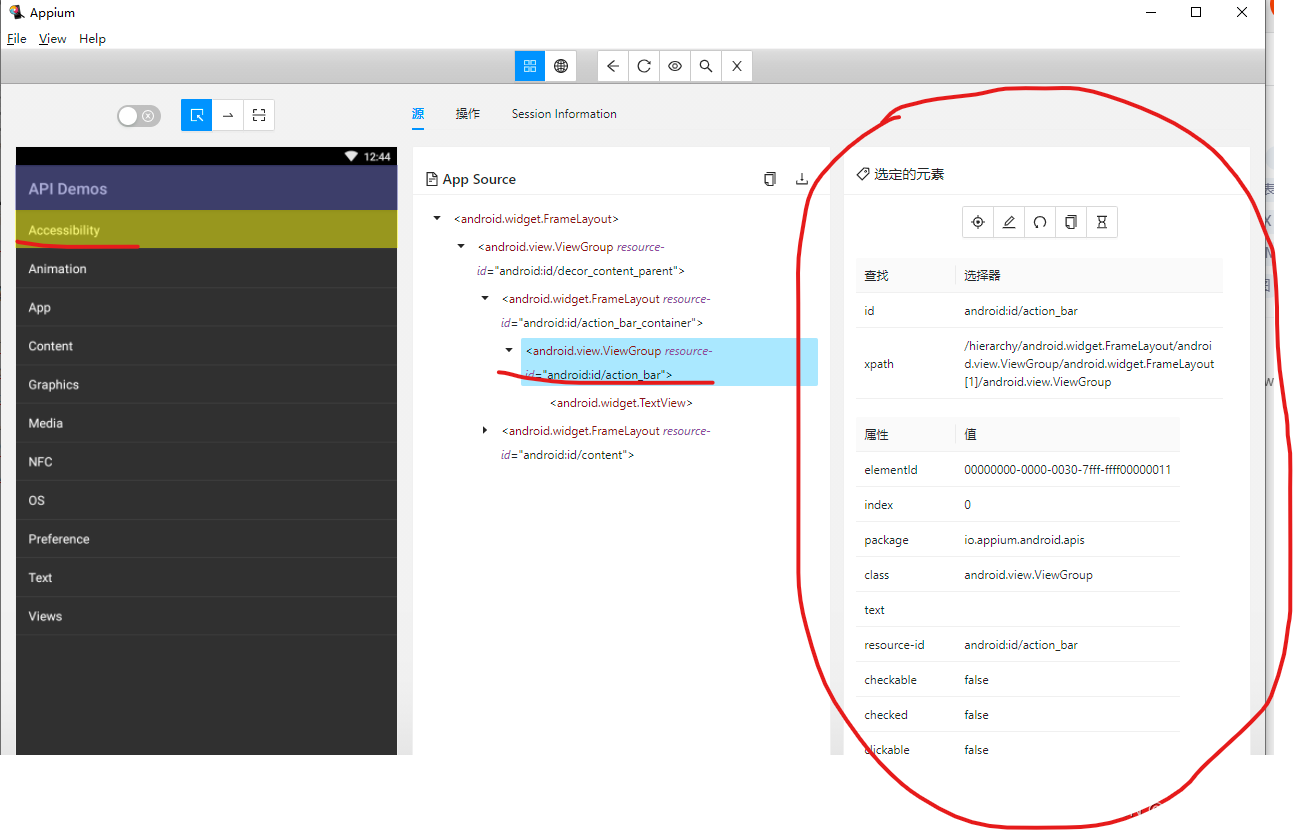Select Graphics item in the device list
This screenshot has height=830, width=1293.
tap(206, 385)
